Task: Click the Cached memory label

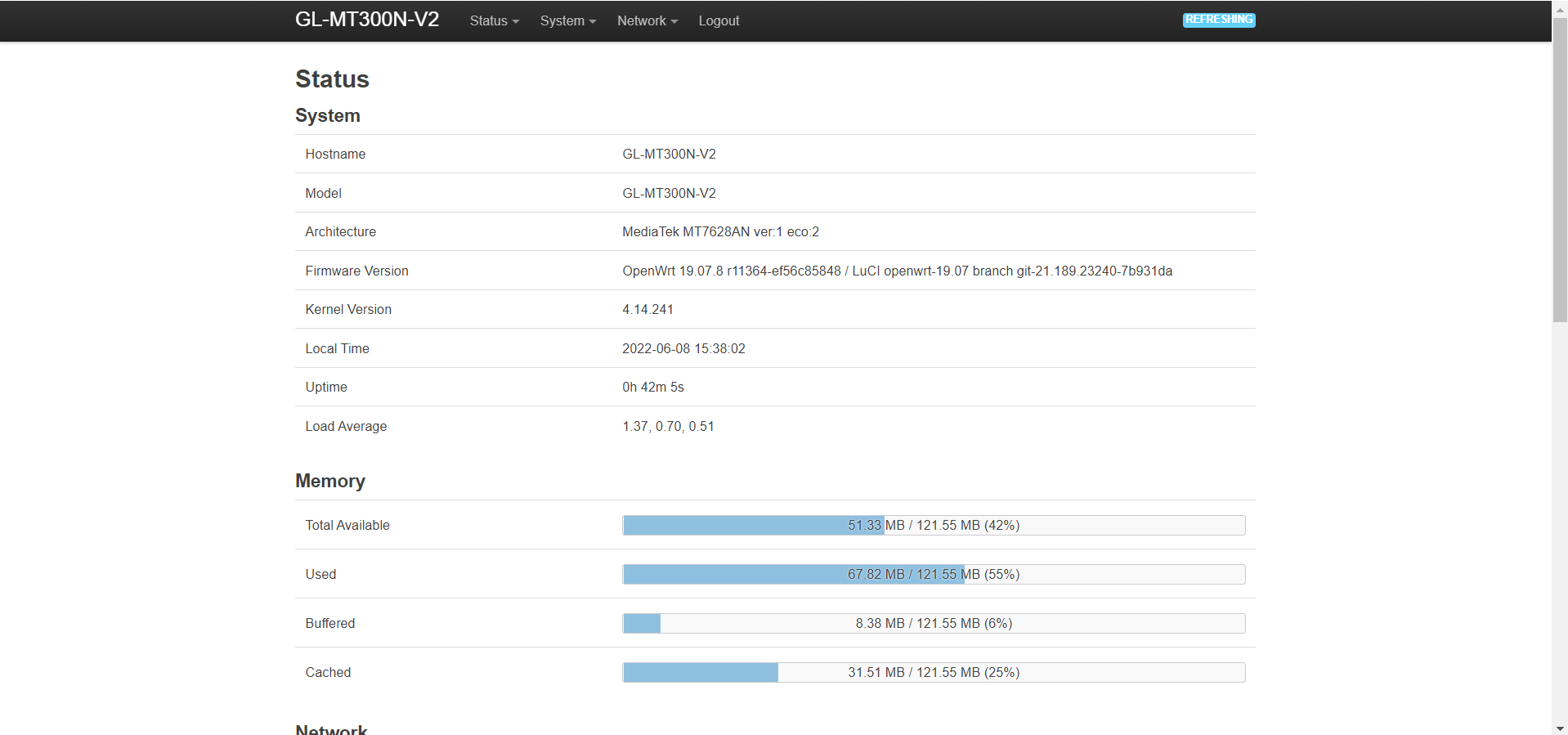Action: (x=328, y=672)
